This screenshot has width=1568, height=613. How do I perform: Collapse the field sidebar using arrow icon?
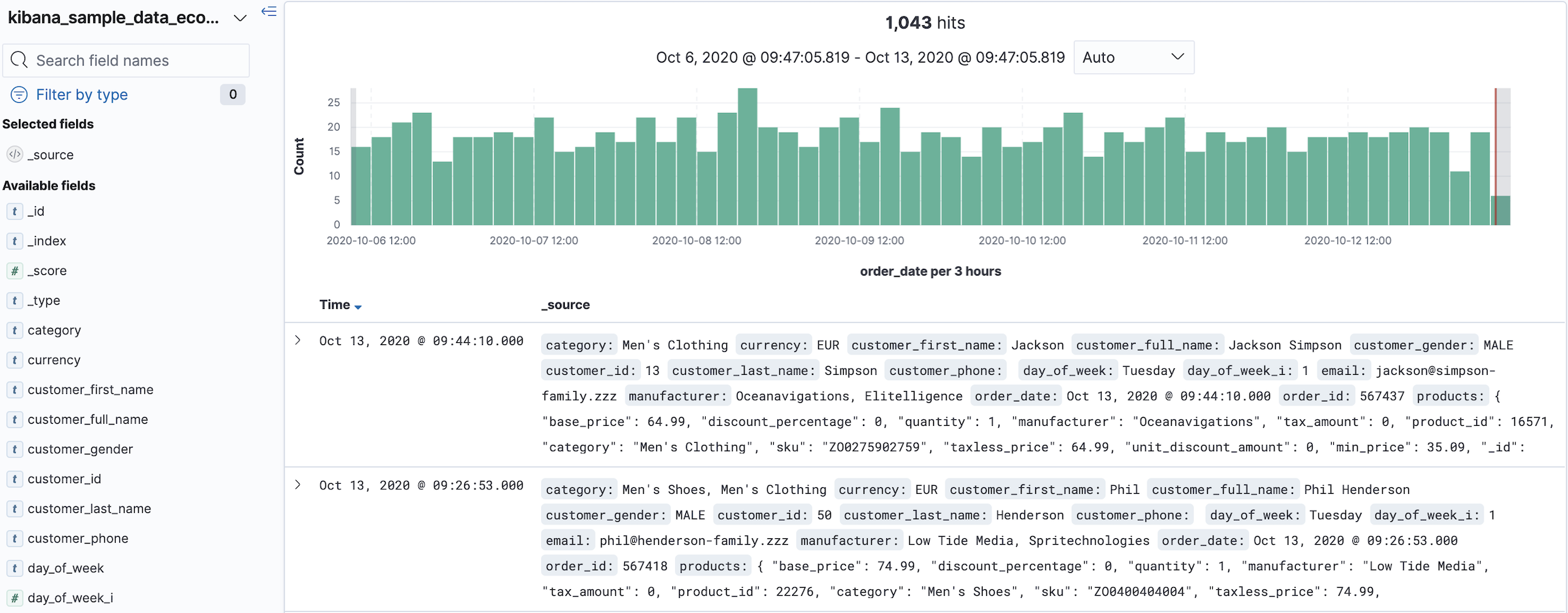click(x=269, y=12)
